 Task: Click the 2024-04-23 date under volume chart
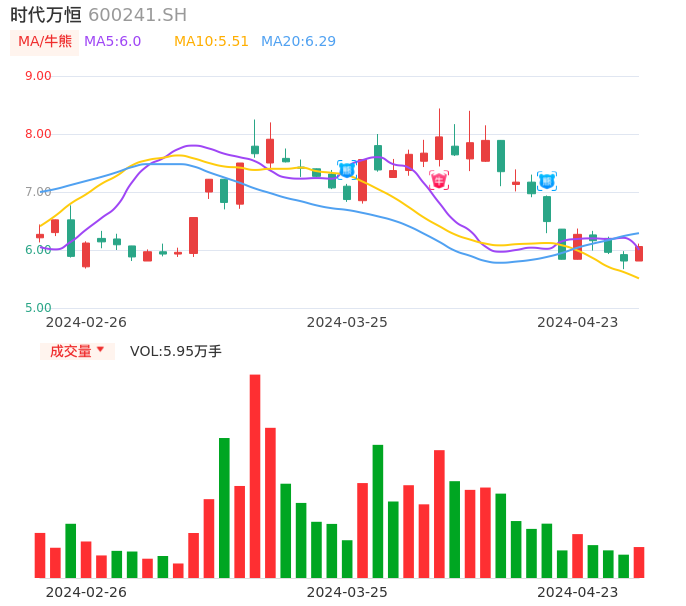click(577, 592)
